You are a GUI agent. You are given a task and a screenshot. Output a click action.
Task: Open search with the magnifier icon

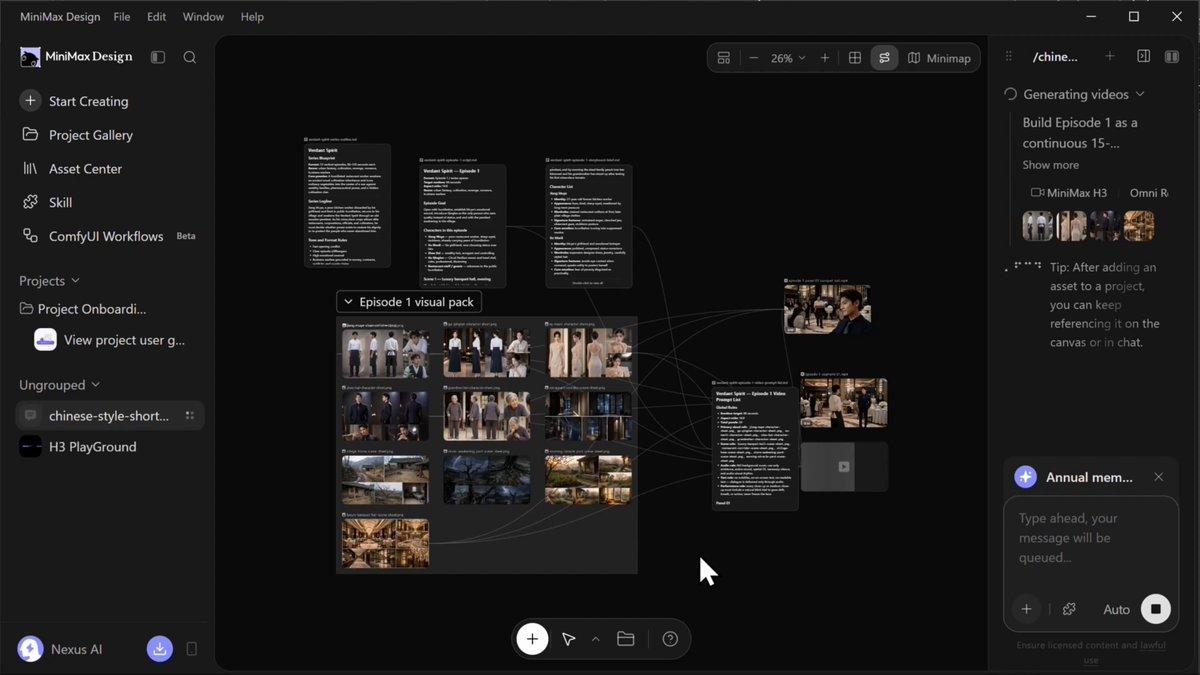tap(190, 57)
